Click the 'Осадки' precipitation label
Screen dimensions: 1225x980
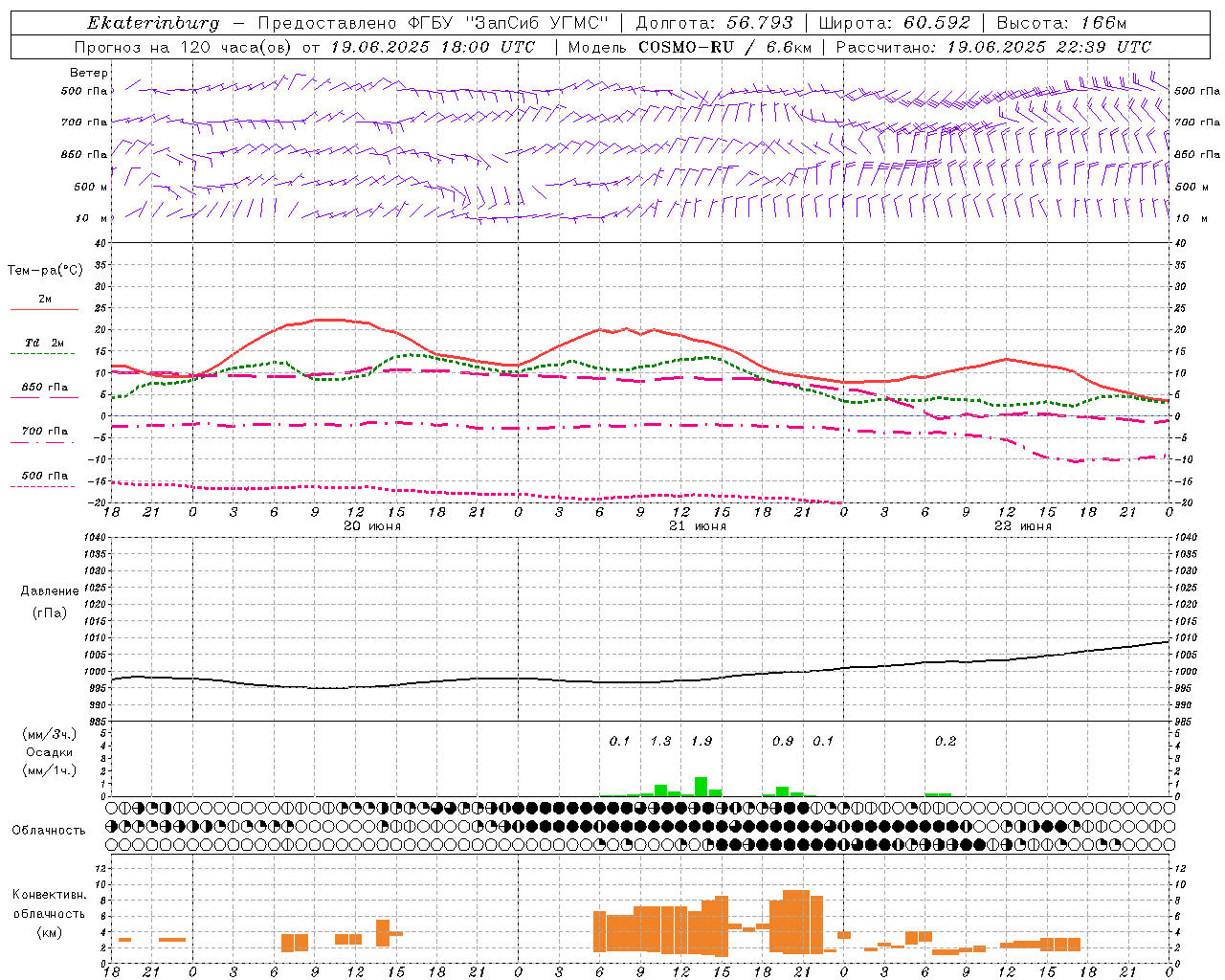click(48, 752)
